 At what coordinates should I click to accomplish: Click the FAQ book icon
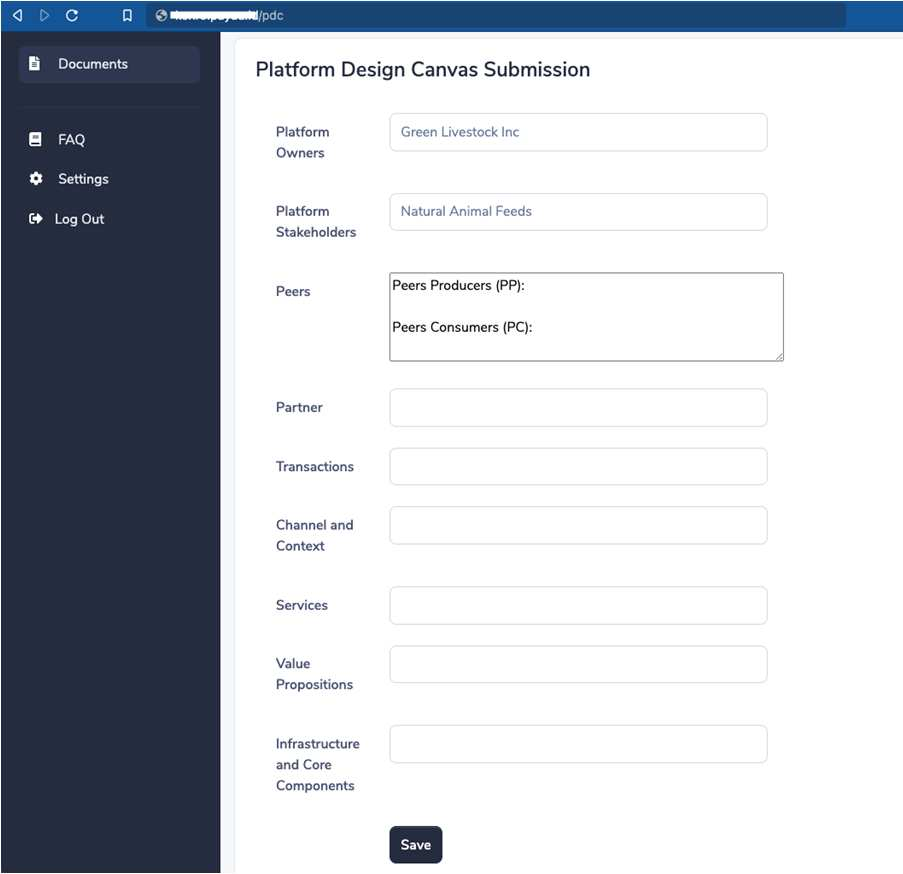35,139
